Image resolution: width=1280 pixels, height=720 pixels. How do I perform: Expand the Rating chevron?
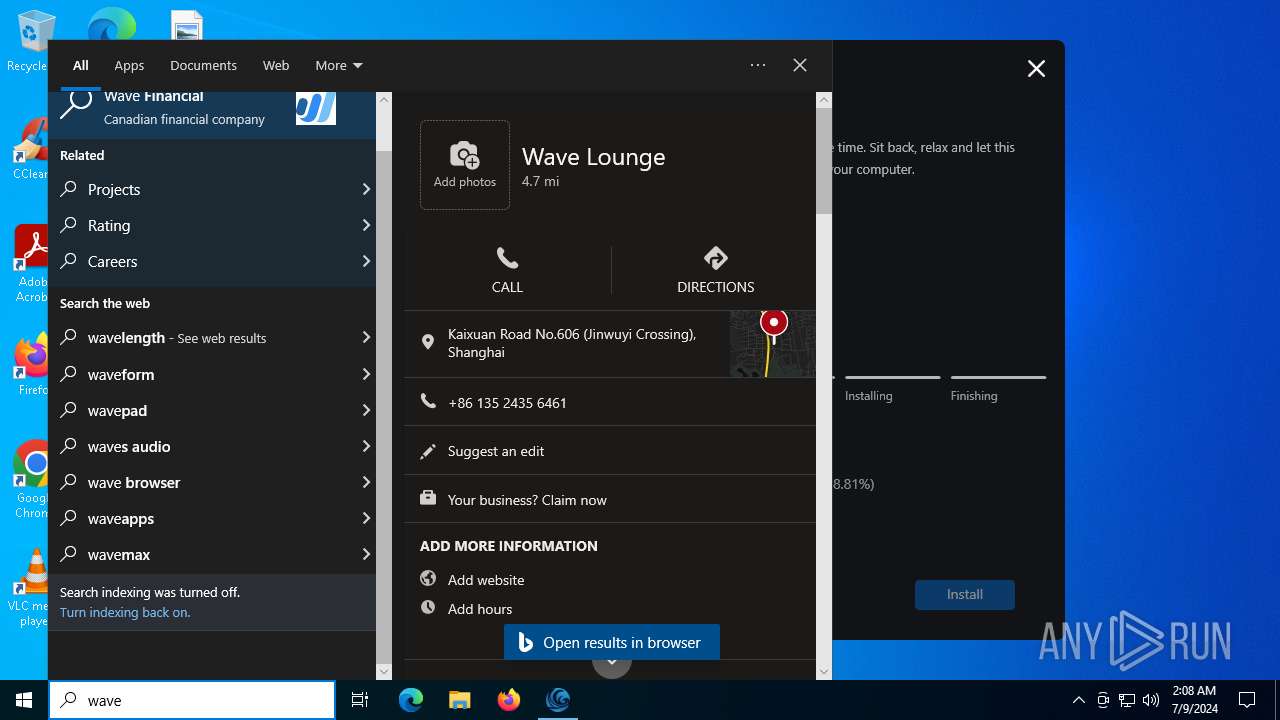click(x=366, y=225)
